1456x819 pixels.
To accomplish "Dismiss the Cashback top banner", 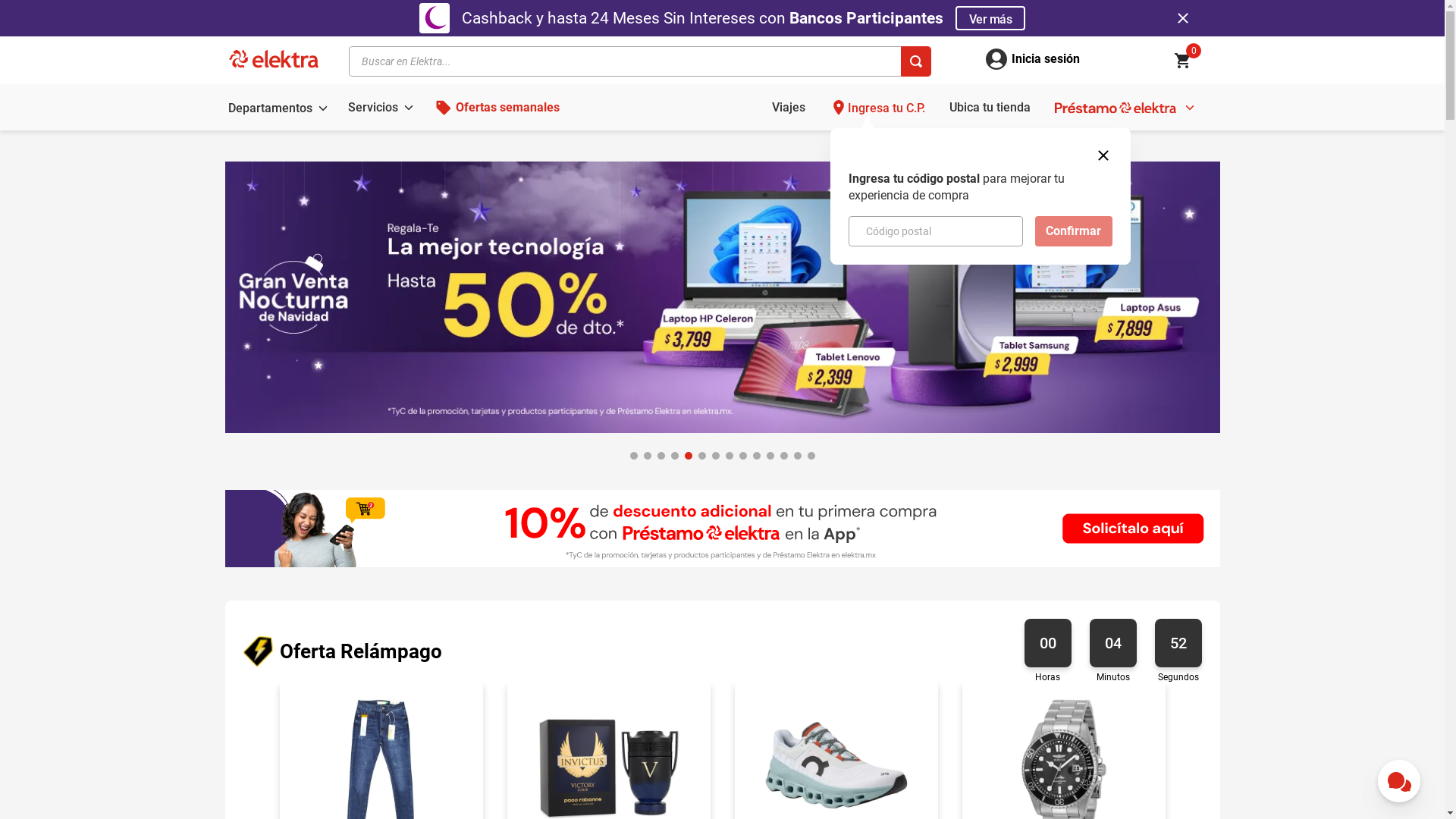I will 1182,18.
